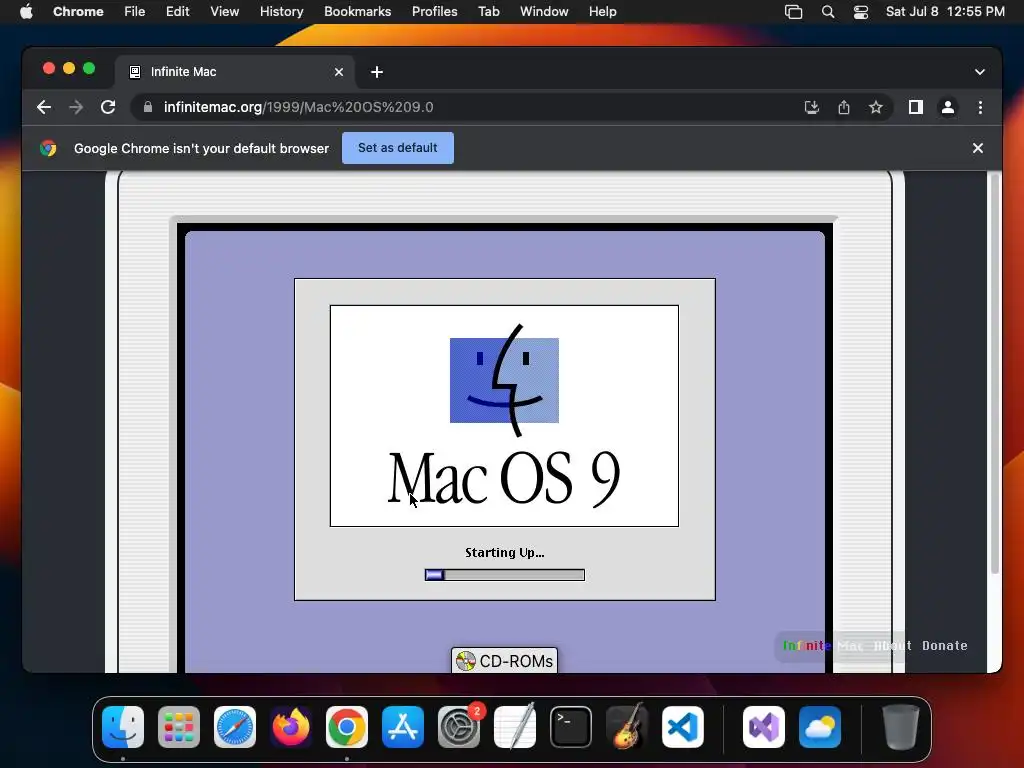
Task: Open the Bookmarks menu
Action: (x=358, y=12)
